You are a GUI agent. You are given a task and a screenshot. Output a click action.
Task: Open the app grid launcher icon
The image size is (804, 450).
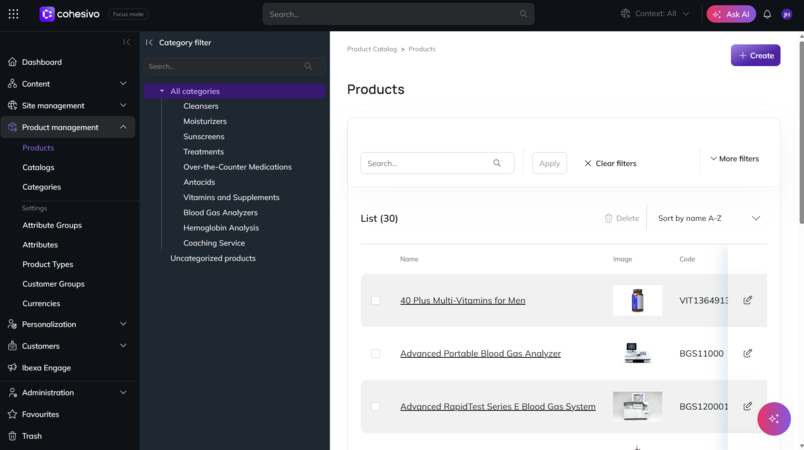click(13, 14)
